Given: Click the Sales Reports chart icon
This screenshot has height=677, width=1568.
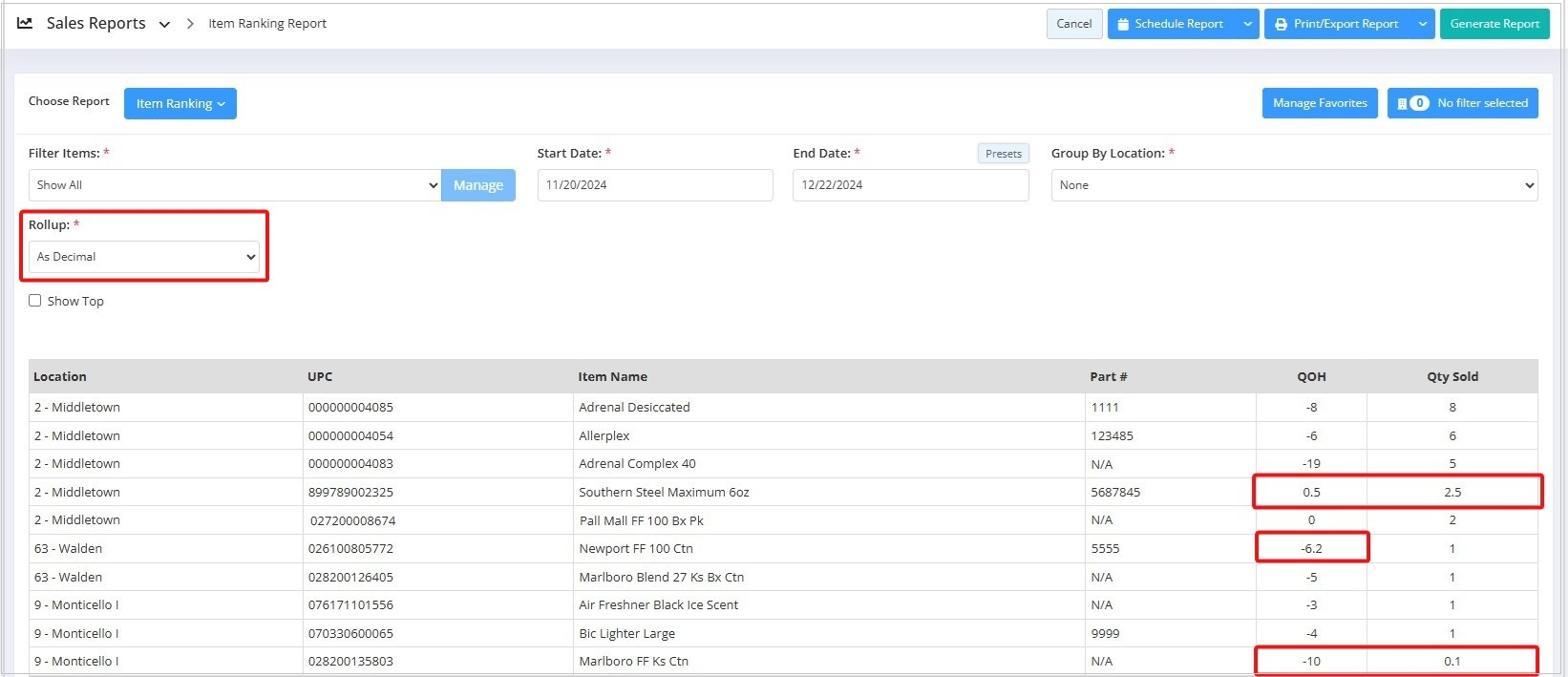Looking at the screenshot, I should [25, 23].
